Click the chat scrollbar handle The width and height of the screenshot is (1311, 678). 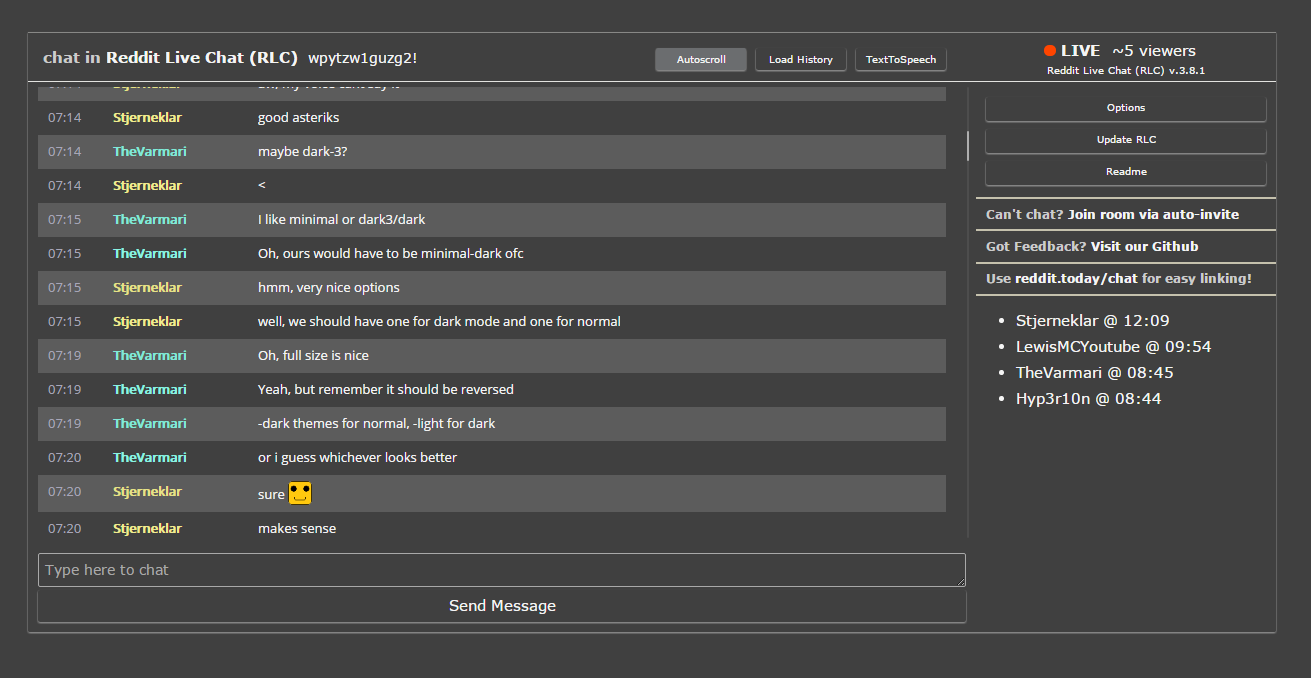point(968,146)
